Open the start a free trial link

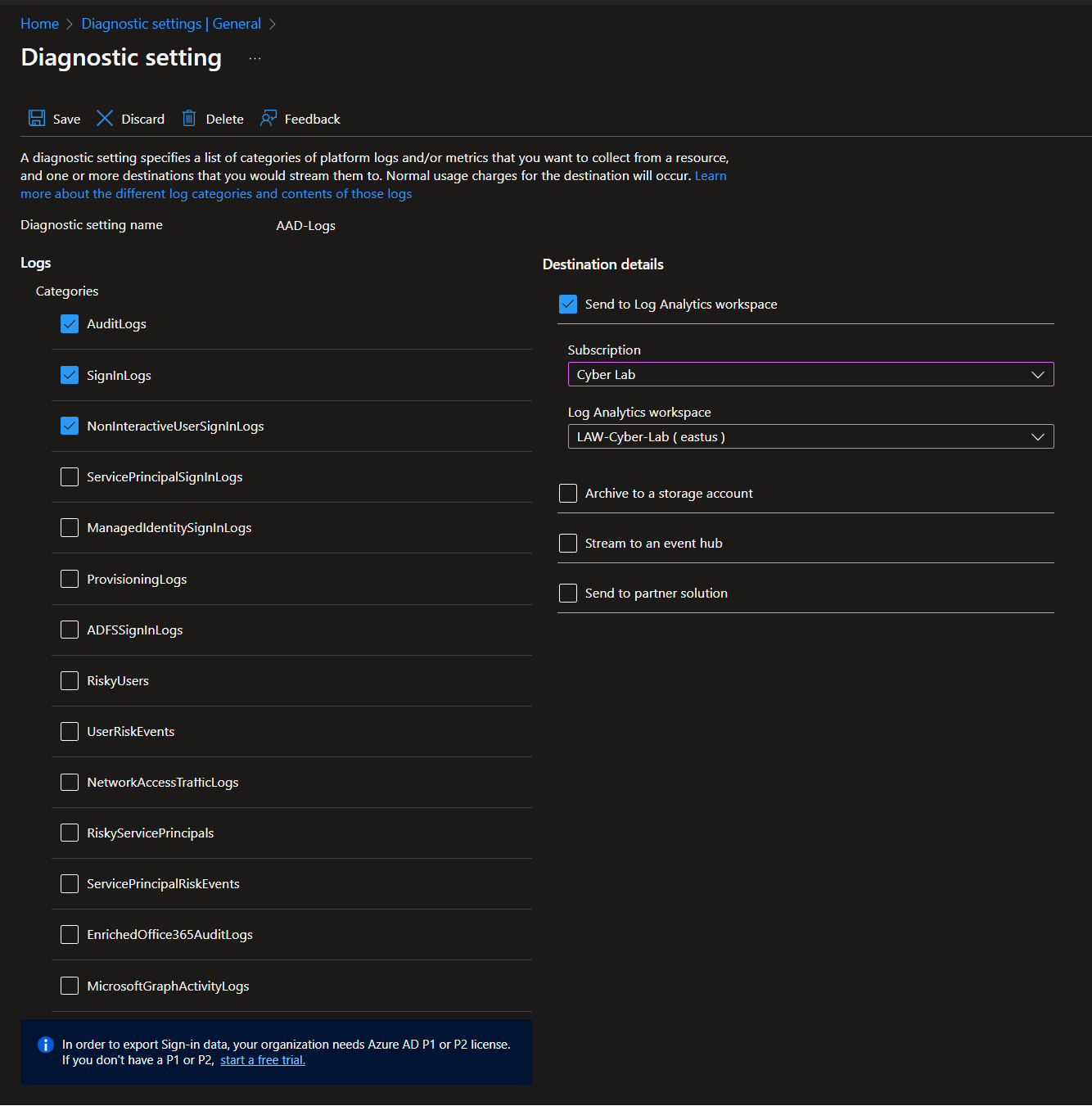click(263, 1060)
